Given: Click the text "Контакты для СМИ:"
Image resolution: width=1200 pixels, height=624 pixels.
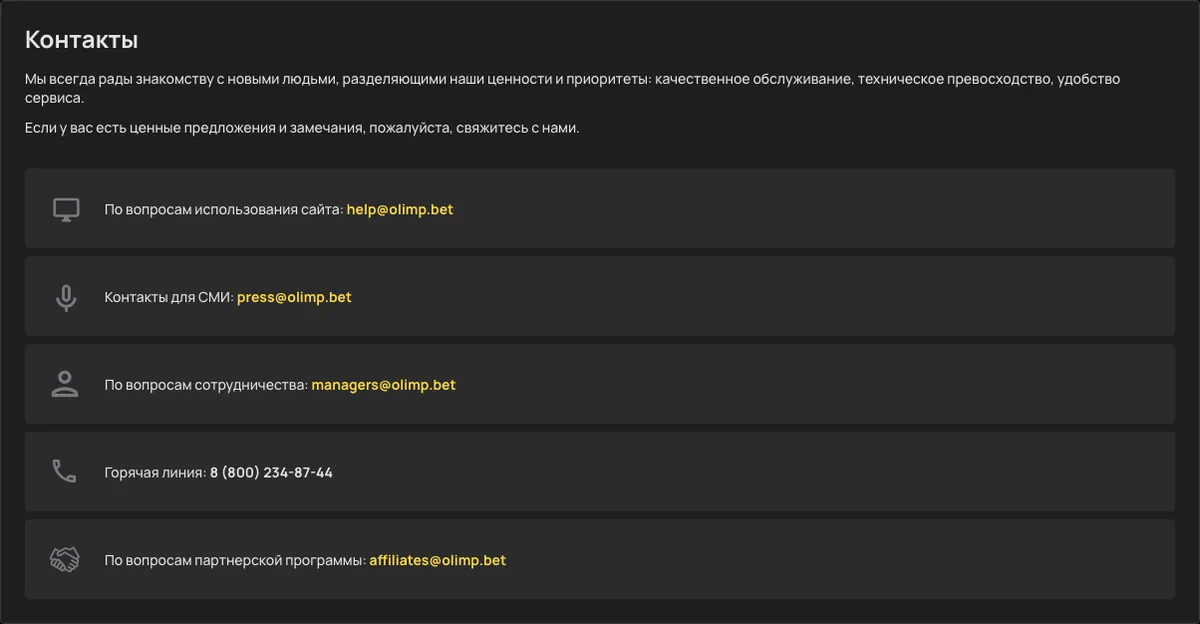Looking at the screenshot, I should pos(169,297).
